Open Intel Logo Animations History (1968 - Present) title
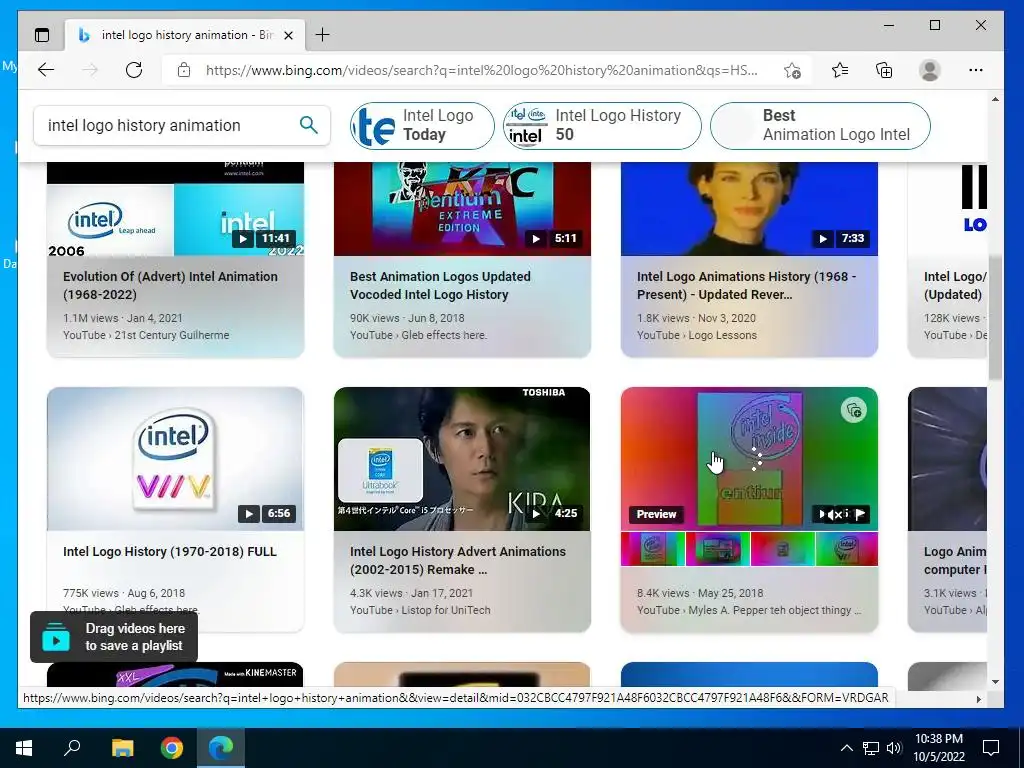The width and height of the screenshot is (1024, 768). (x=746, y=285)
